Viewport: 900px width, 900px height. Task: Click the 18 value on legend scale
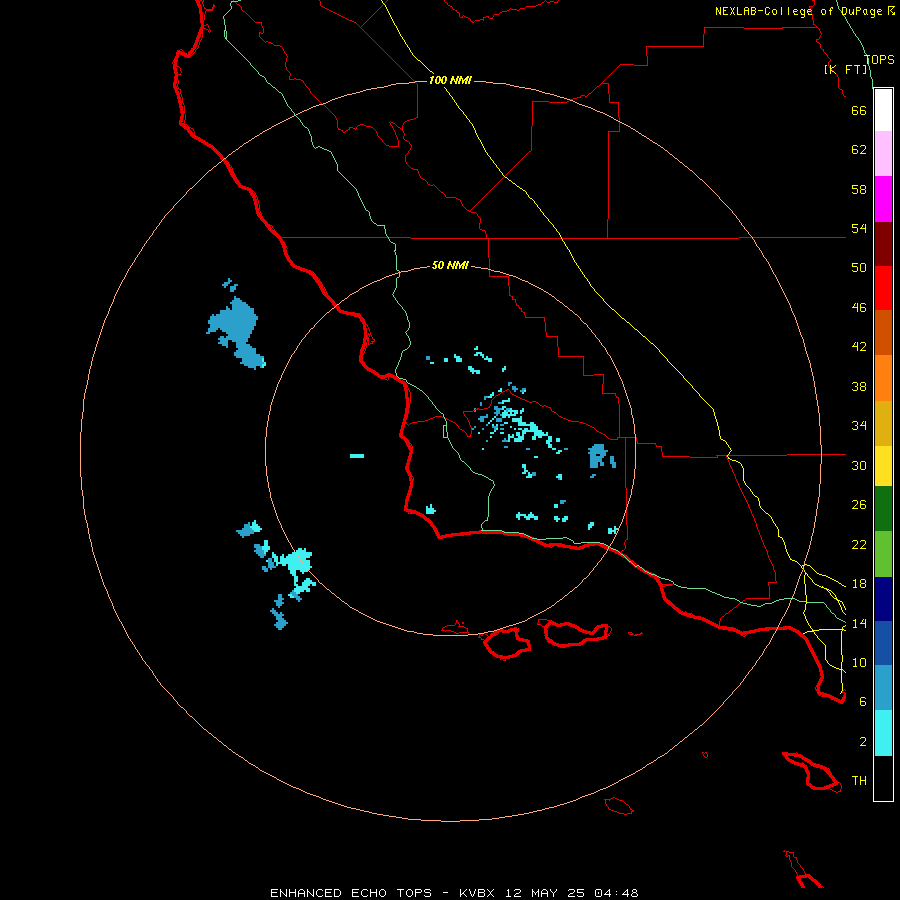(859, 584)
